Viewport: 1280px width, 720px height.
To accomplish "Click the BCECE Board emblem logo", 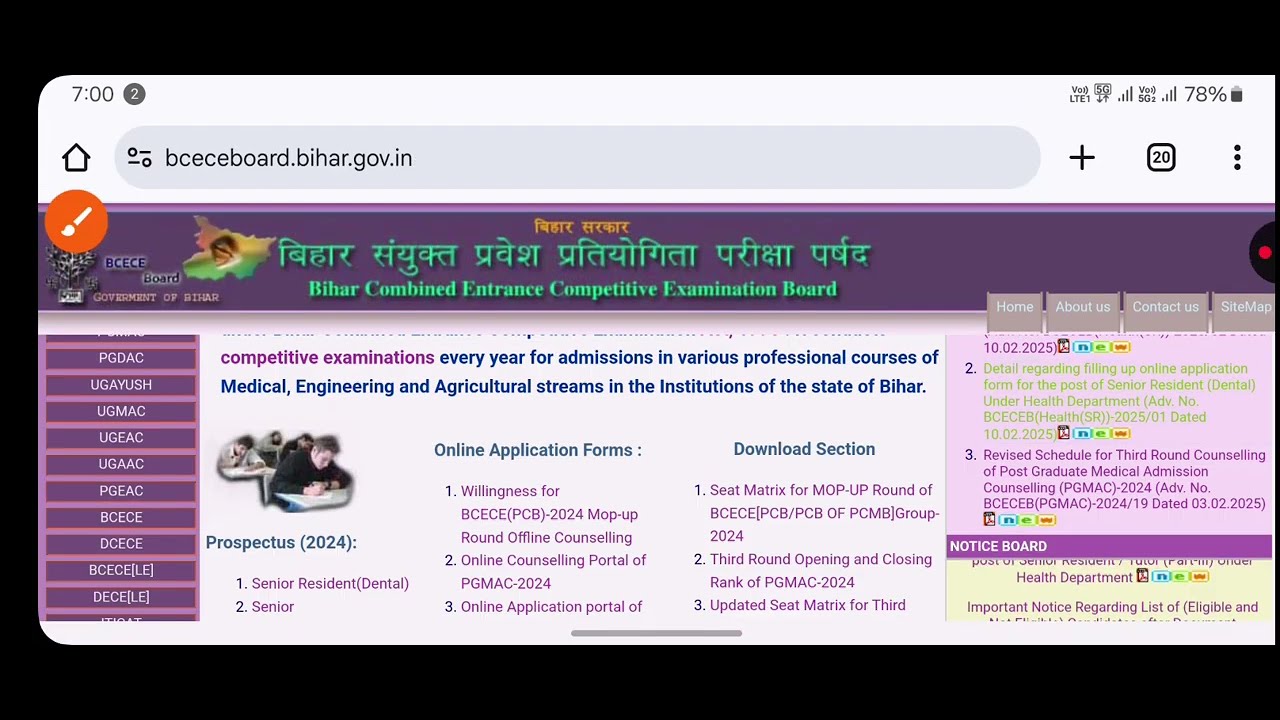I will 72,273.
